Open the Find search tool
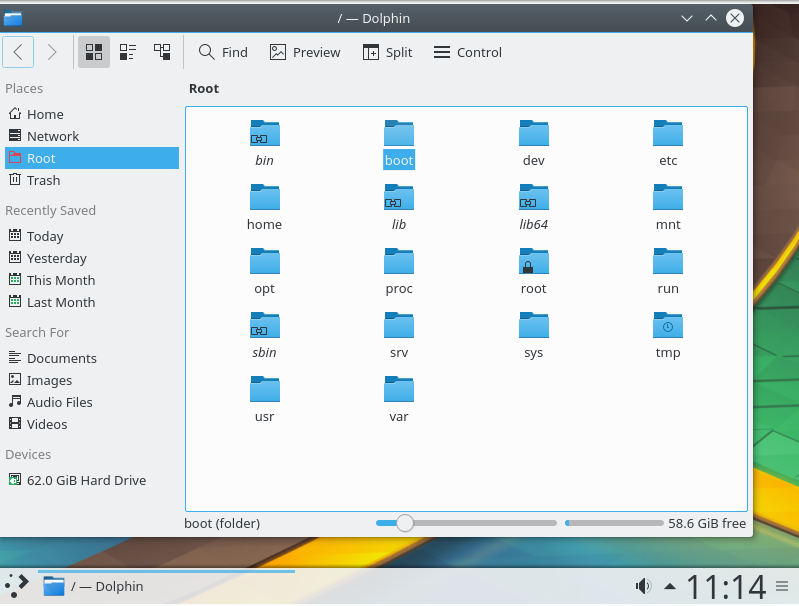Screen dimensions: 799x606 [222, 52]
